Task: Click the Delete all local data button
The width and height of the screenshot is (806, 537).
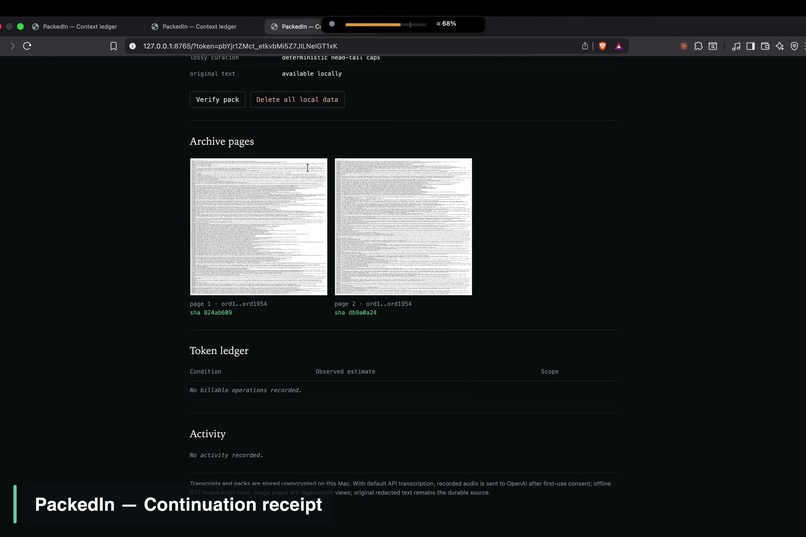Action: click(x=297, y=100)
